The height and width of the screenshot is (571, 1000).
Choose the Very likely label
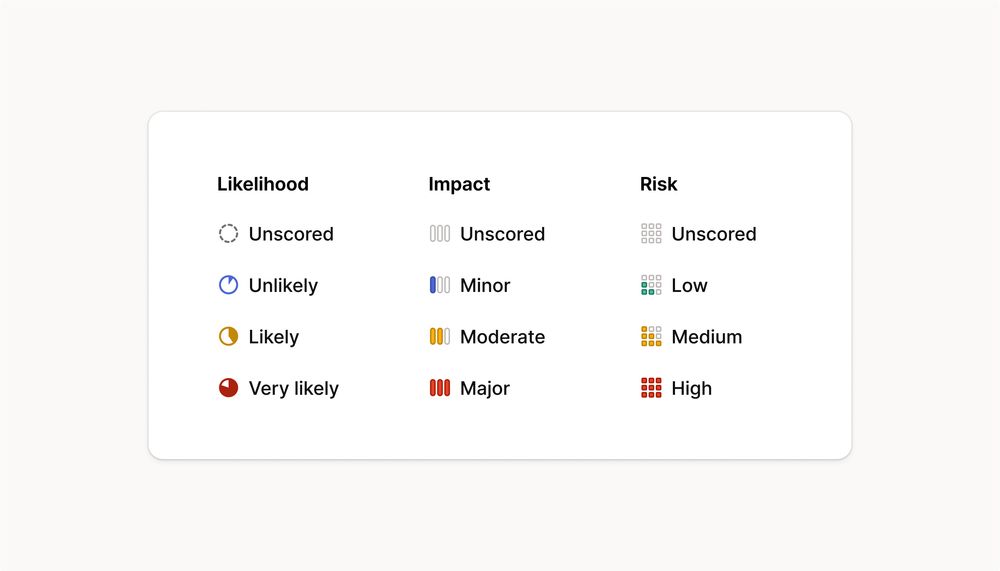point(293,389)
